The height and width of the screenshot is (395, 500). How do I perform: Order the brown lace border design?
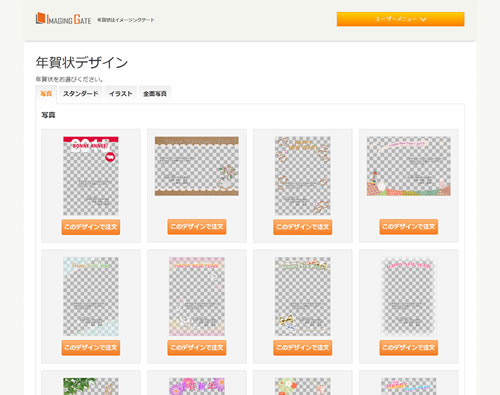click(x=197, y=227)
